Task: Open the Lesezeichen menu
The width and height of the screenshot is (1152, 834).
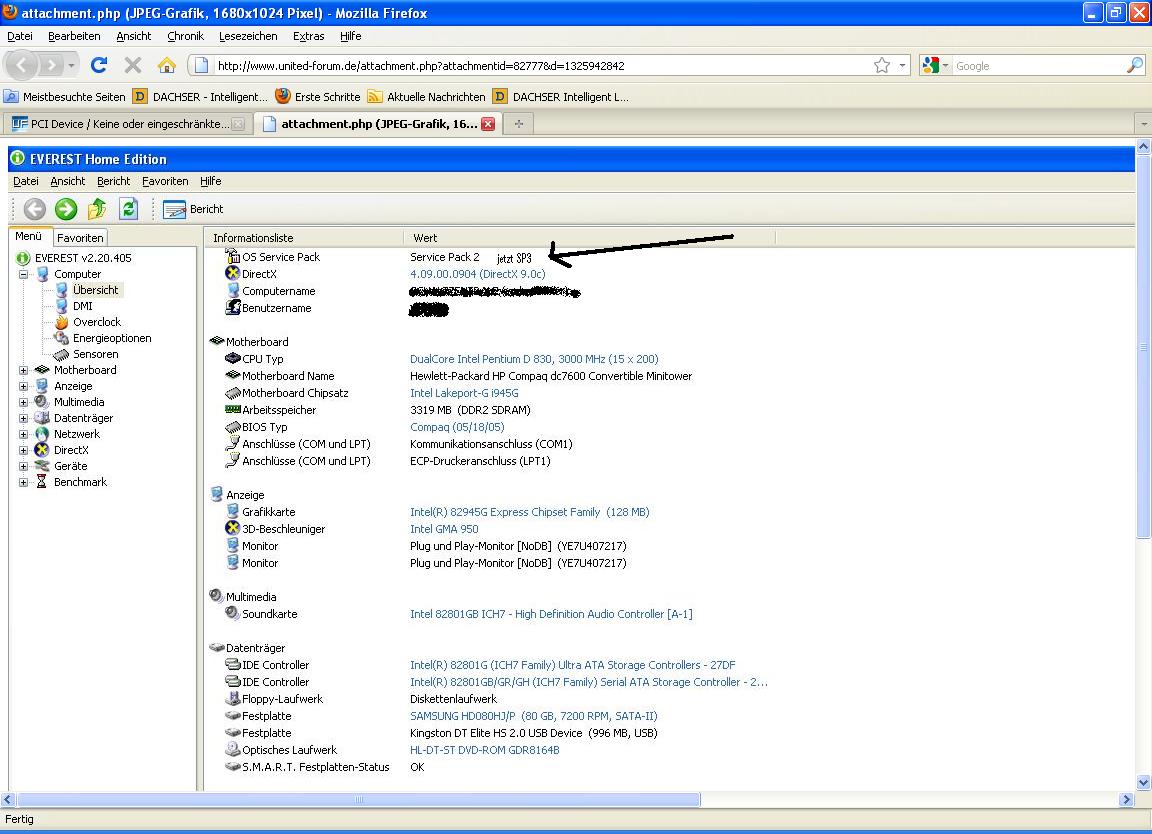Action: (x=248, y=36)
